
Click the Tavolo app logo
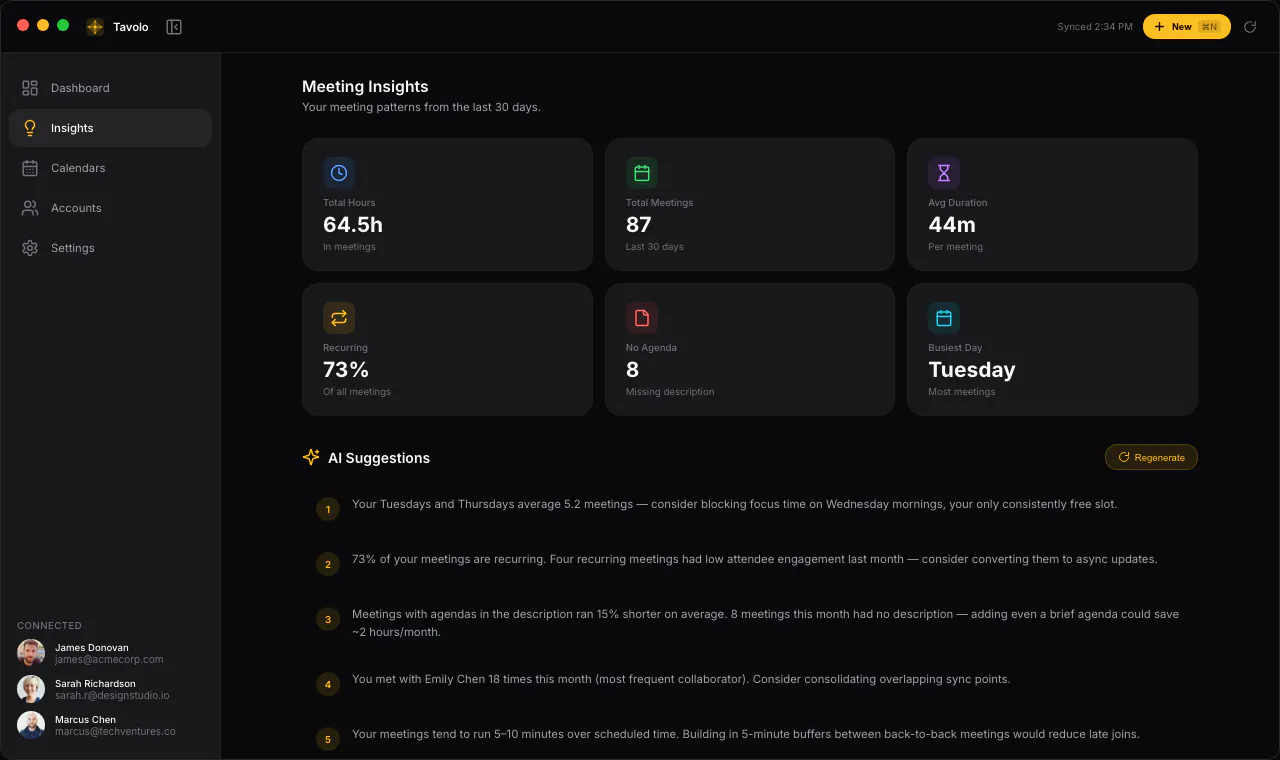(x=95, y=27)
